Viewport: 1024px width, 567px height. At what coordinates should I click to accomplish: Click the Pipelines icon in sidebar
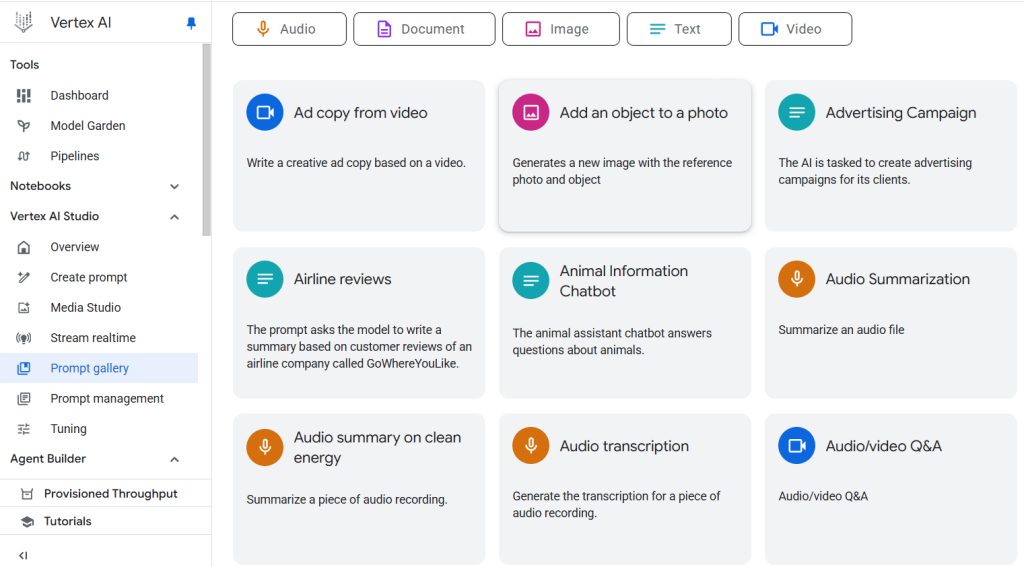click(24, 156)
